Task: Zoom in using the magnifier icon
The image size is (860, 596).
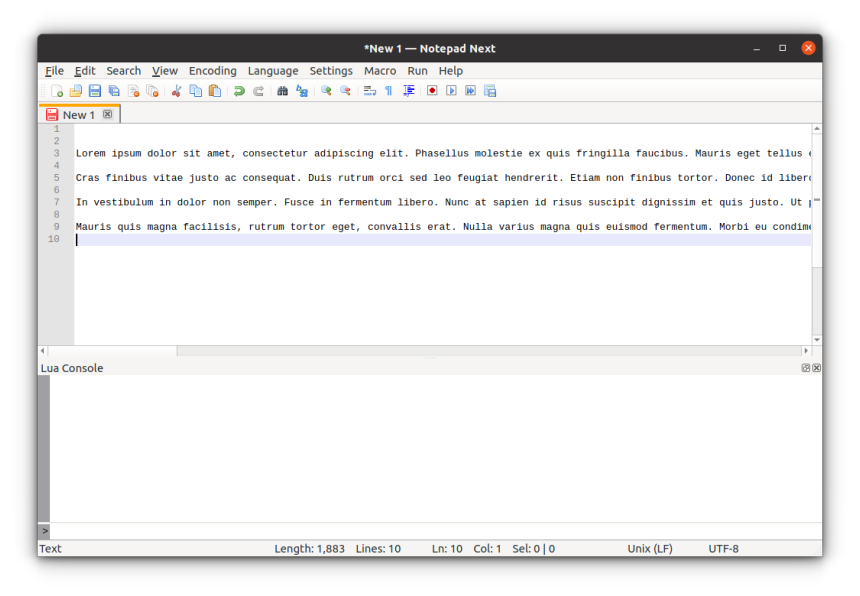Action: [325, 90]
